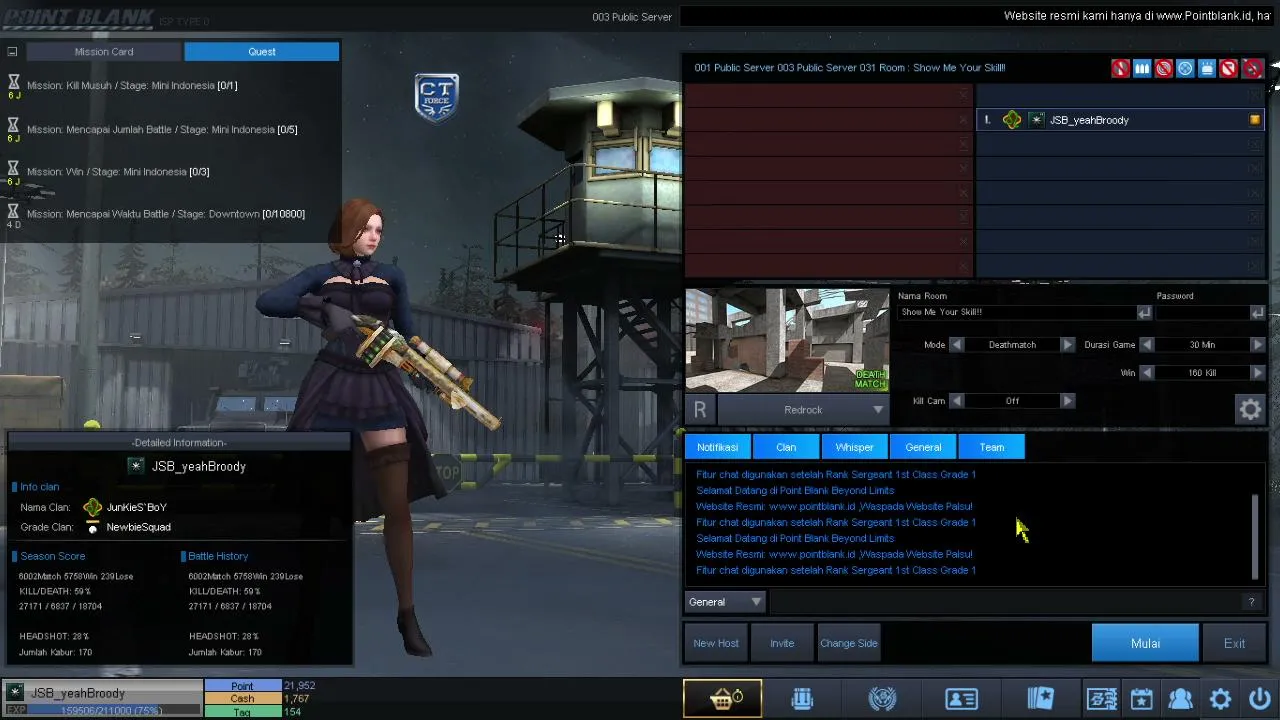Screen dimensions: 1280x720
Task: Click the Nama Room input field
Action: pyautogui.click(x=1017, y=313)
